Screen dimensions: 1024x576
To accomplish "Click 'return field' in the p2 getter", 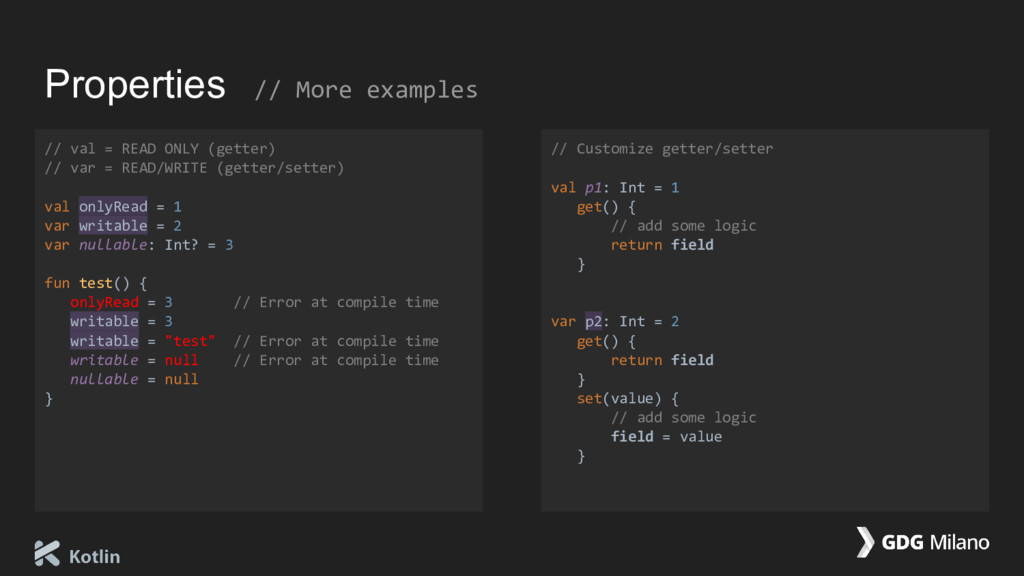I will pyautogui.click(x=662, y=360).
